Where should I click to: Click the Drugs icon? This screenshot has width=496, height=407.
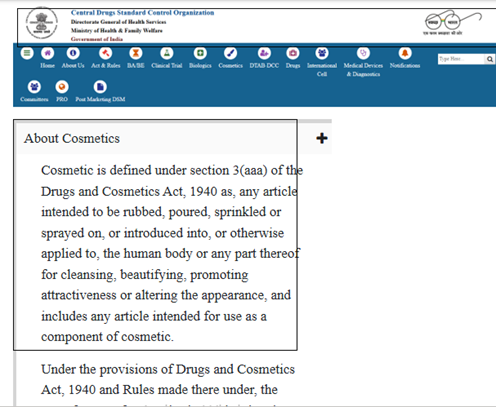[293, 53]
